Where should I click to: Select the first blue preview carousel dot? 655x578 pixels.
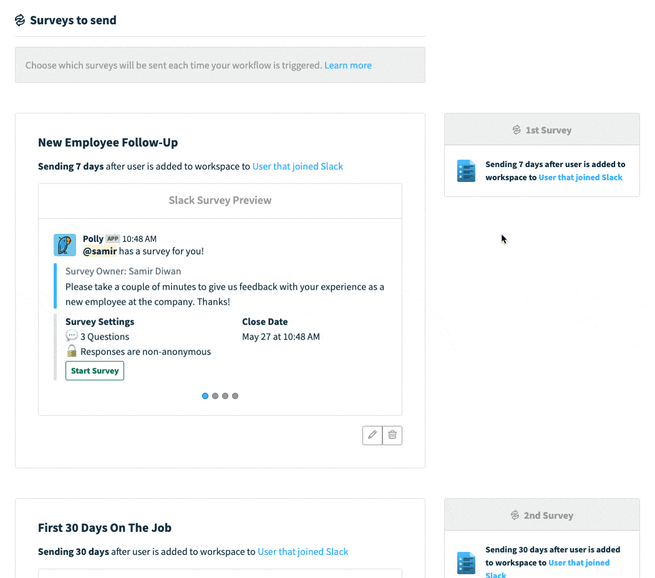205,396
